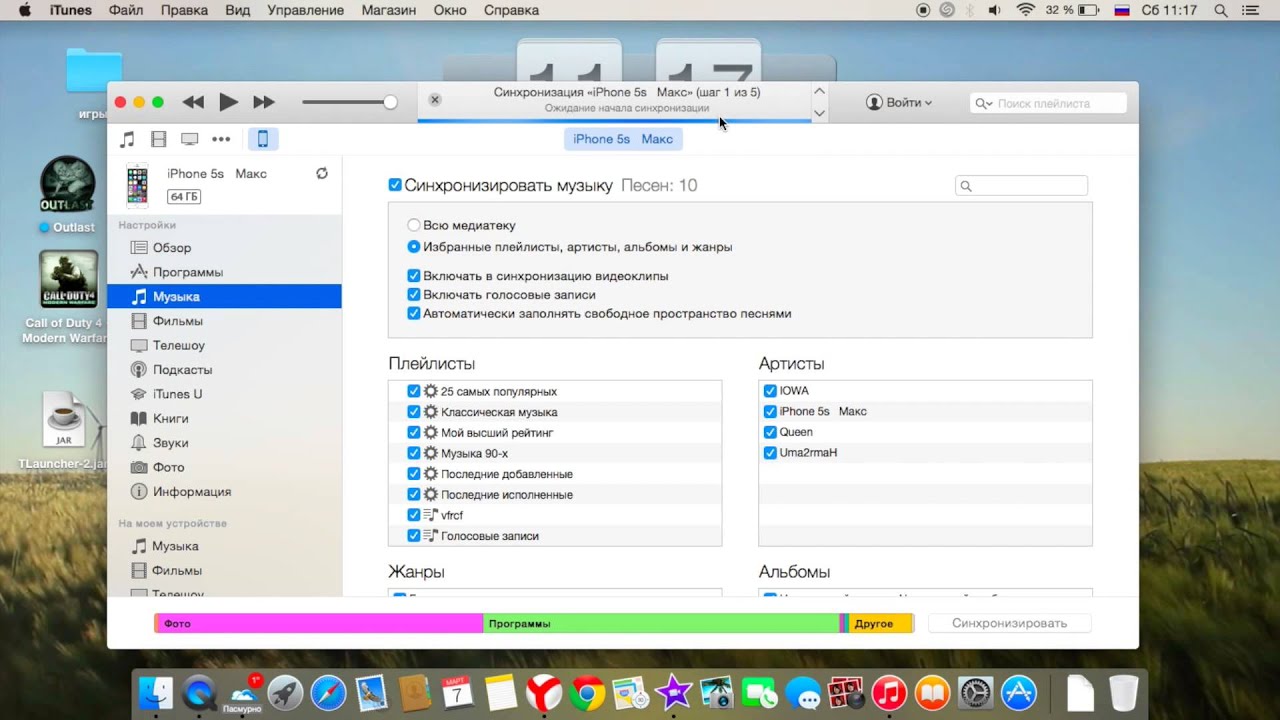This screenshot has width=1280, height=720.
Task: Uncheck playlist Музыка 90-х
Action: 414,454
